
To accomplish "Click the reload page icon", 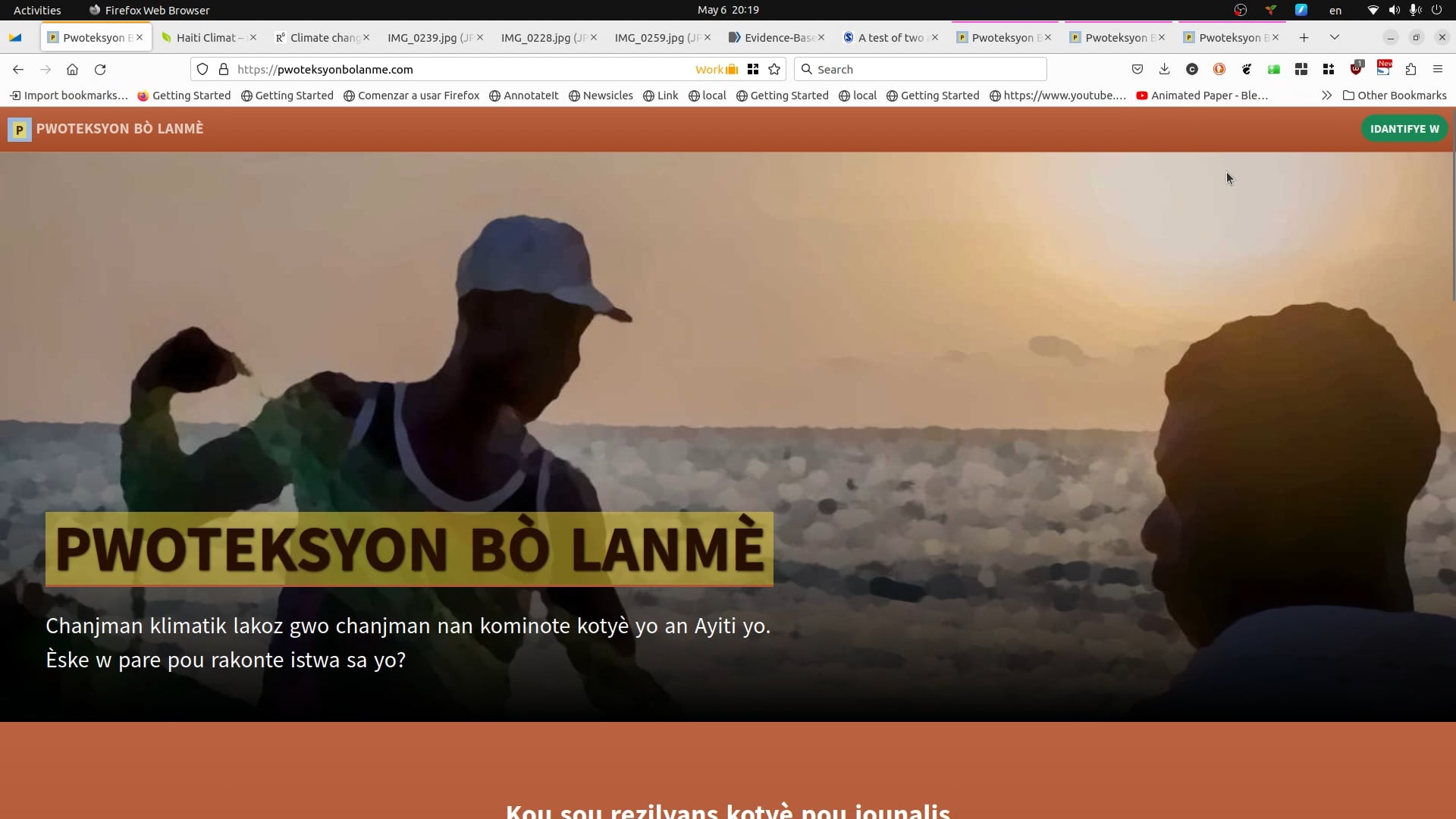I will [100, 69].
